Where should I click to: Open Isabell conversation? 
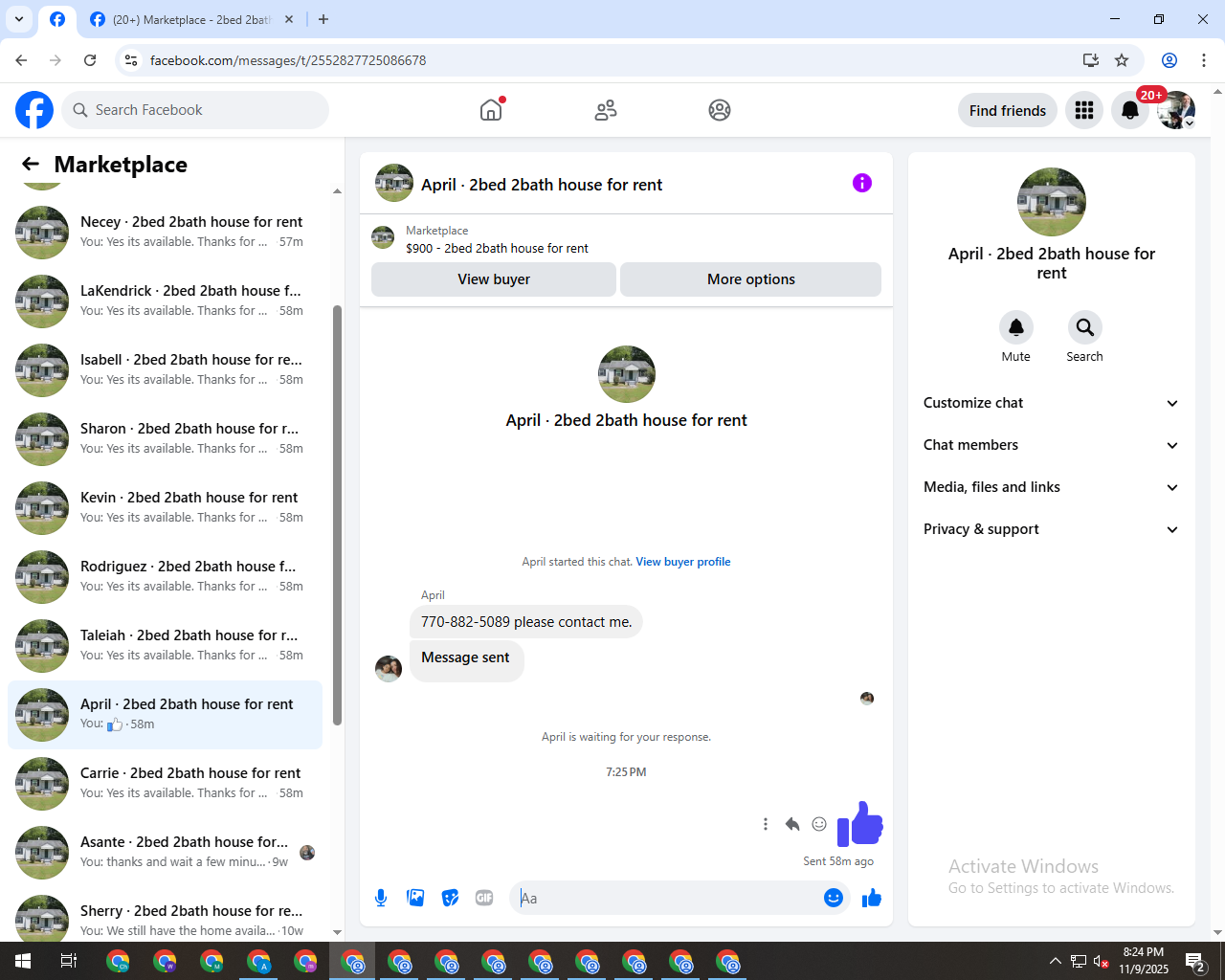pos(165,369)
